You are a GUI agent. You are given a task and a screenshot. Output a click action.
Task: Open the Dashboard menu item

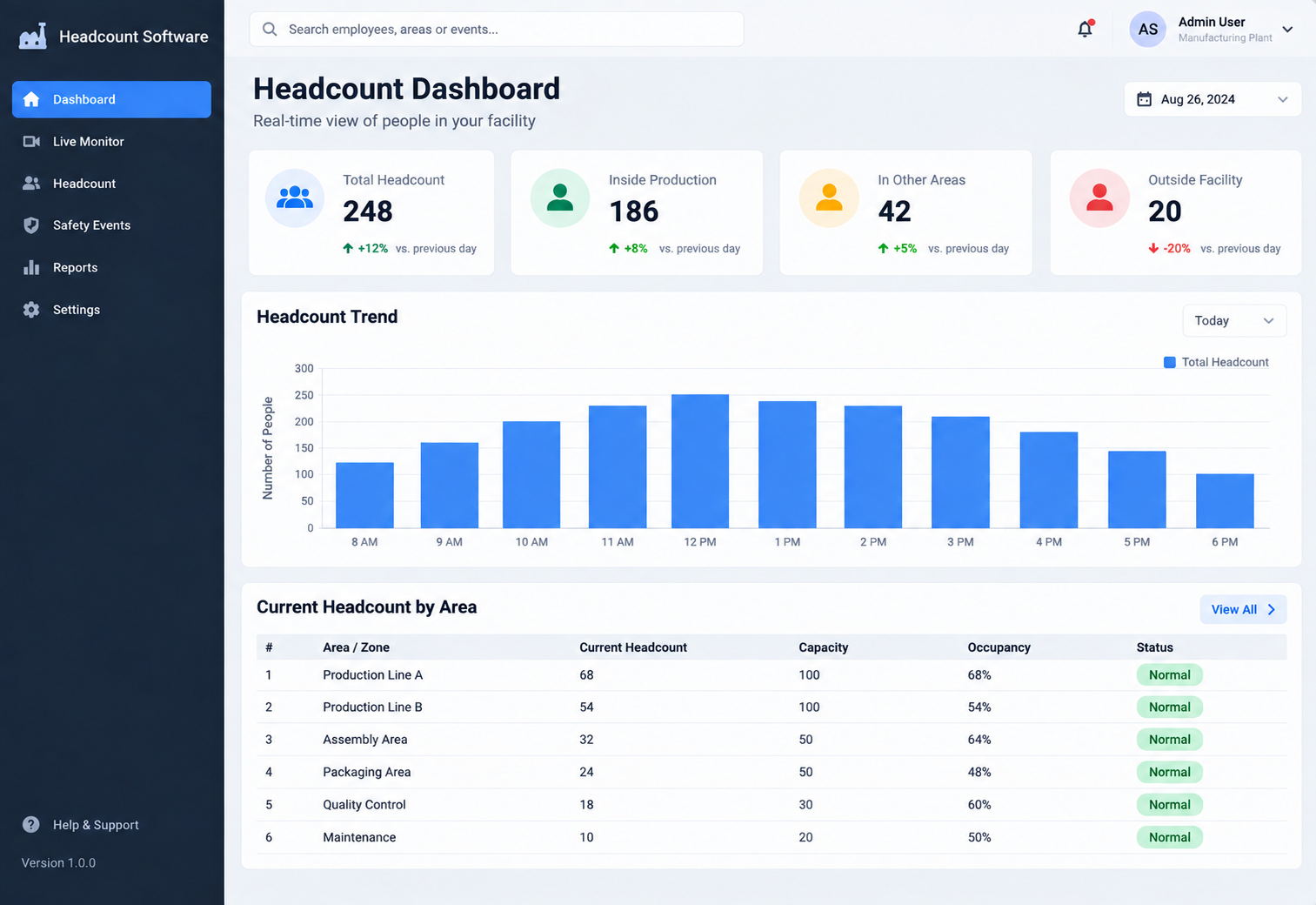pos(111,99)
